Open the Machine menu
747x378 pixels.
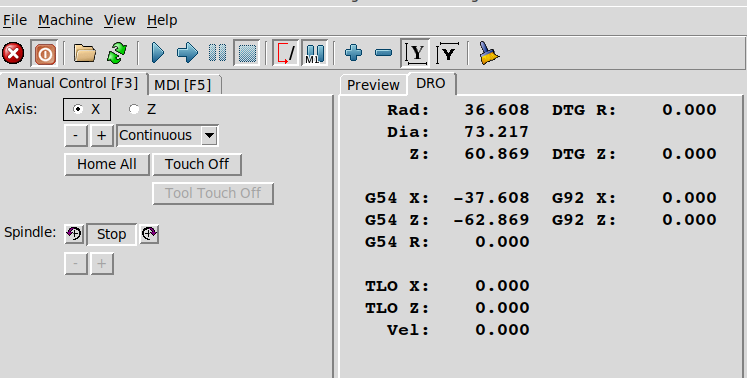click(65, 20)
